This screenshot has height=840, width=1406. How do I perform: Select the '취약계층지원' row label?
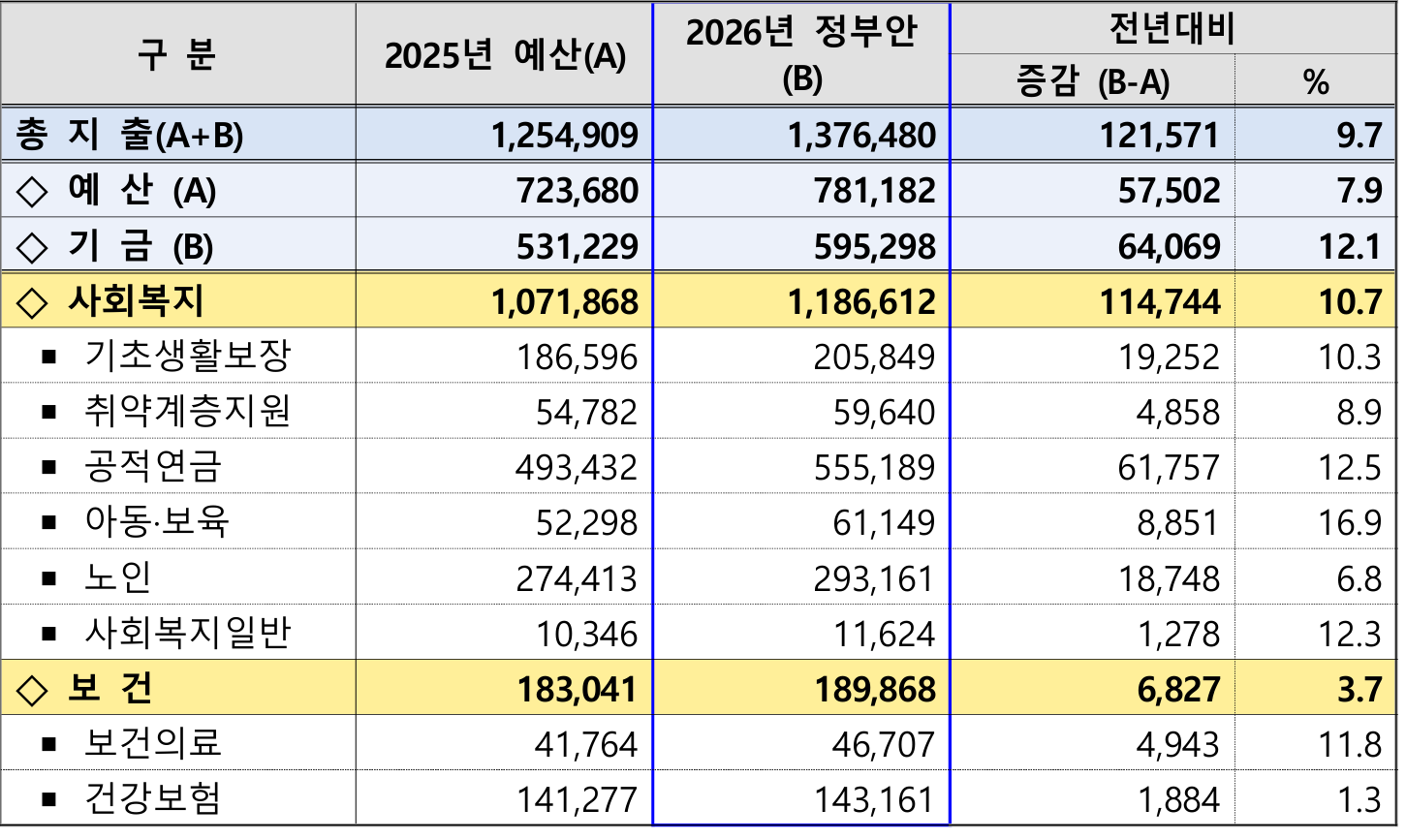[188, 411]
